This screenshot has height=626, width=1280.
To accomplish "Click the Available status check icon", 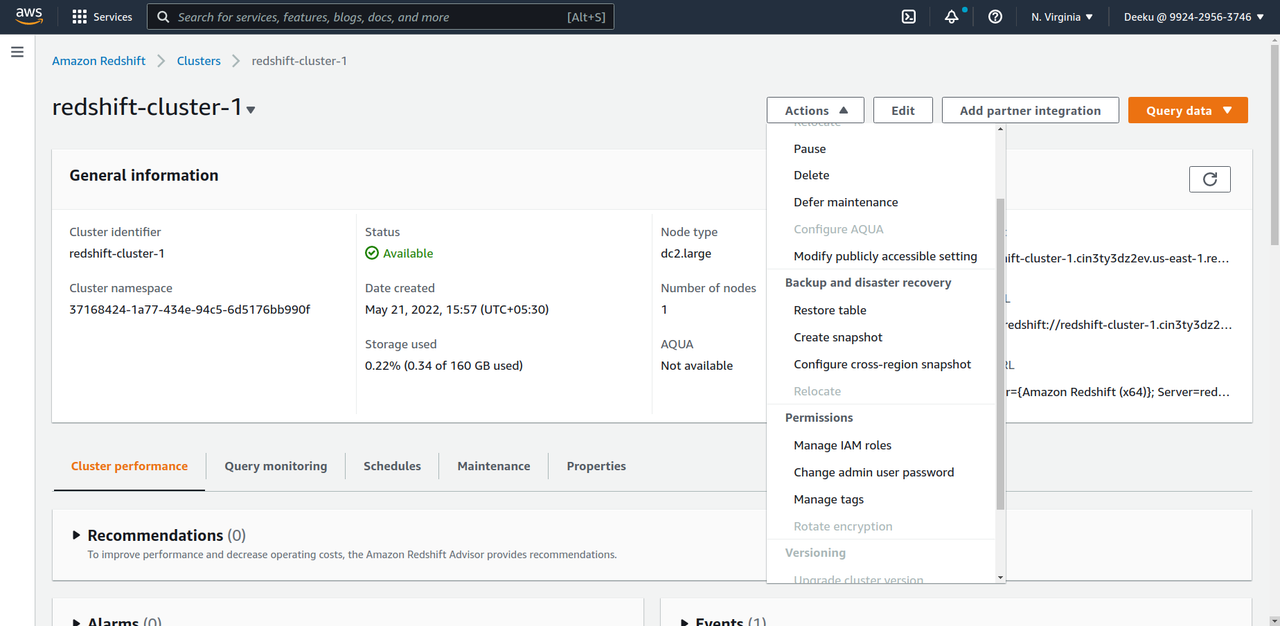I will click(372, 253).
